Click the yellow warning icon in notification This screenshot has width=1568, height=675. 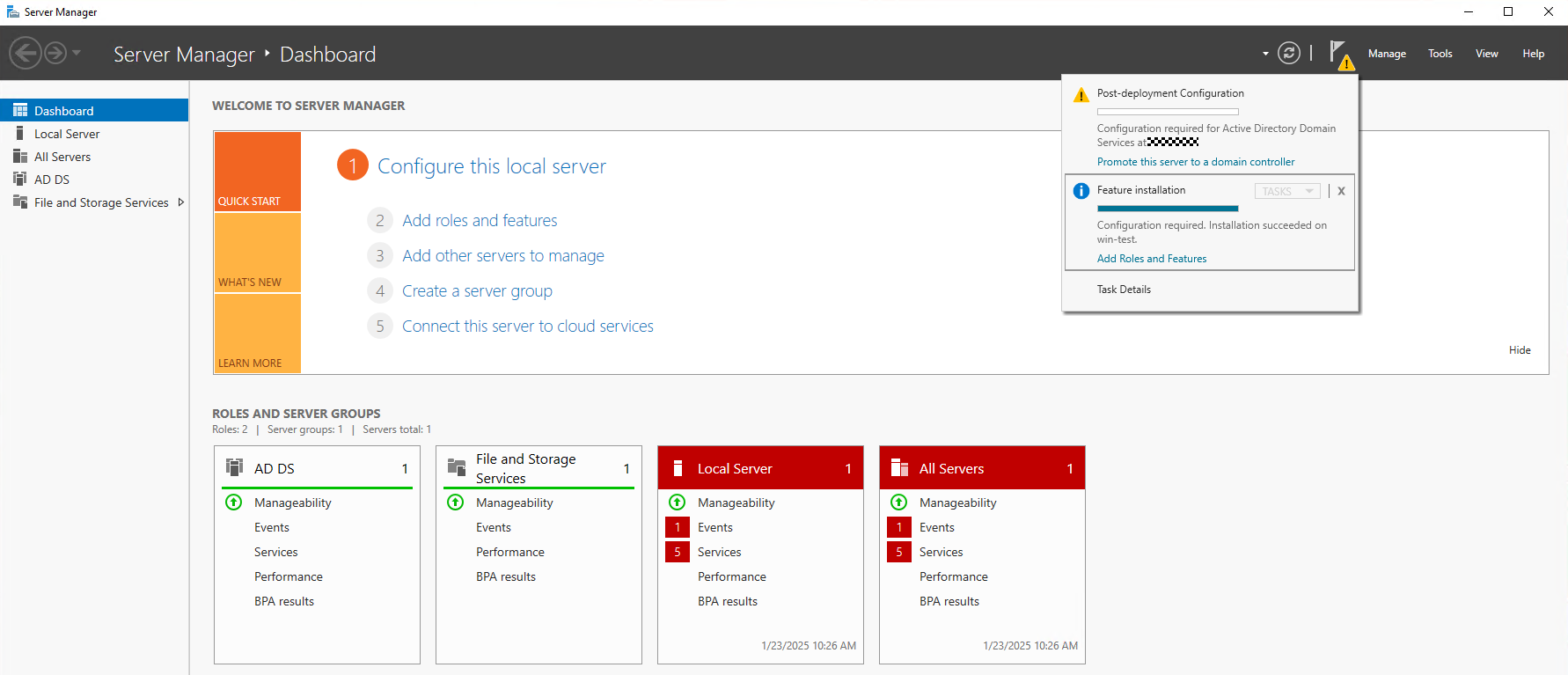point(1081,95)
